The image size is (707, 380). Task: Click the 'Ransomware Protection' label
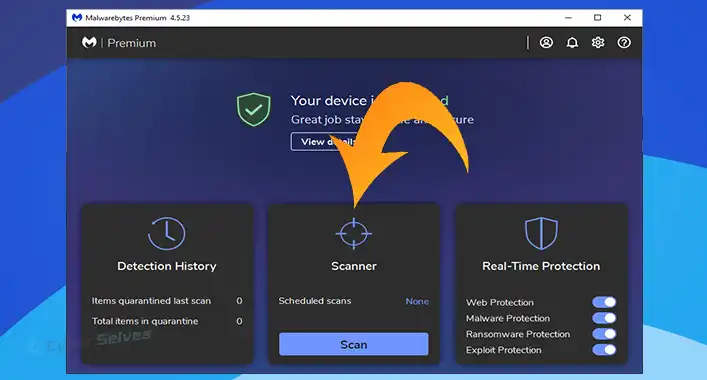(x=518, y=334)
